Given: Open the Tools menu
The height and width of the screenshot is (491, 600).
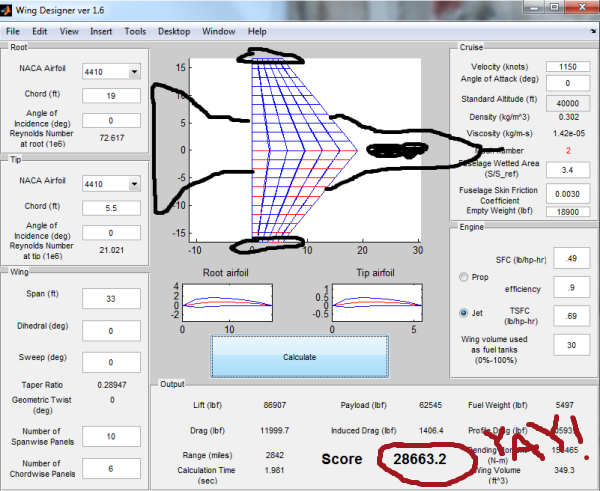Looking at the screenshot, I should tap(135, 31).
